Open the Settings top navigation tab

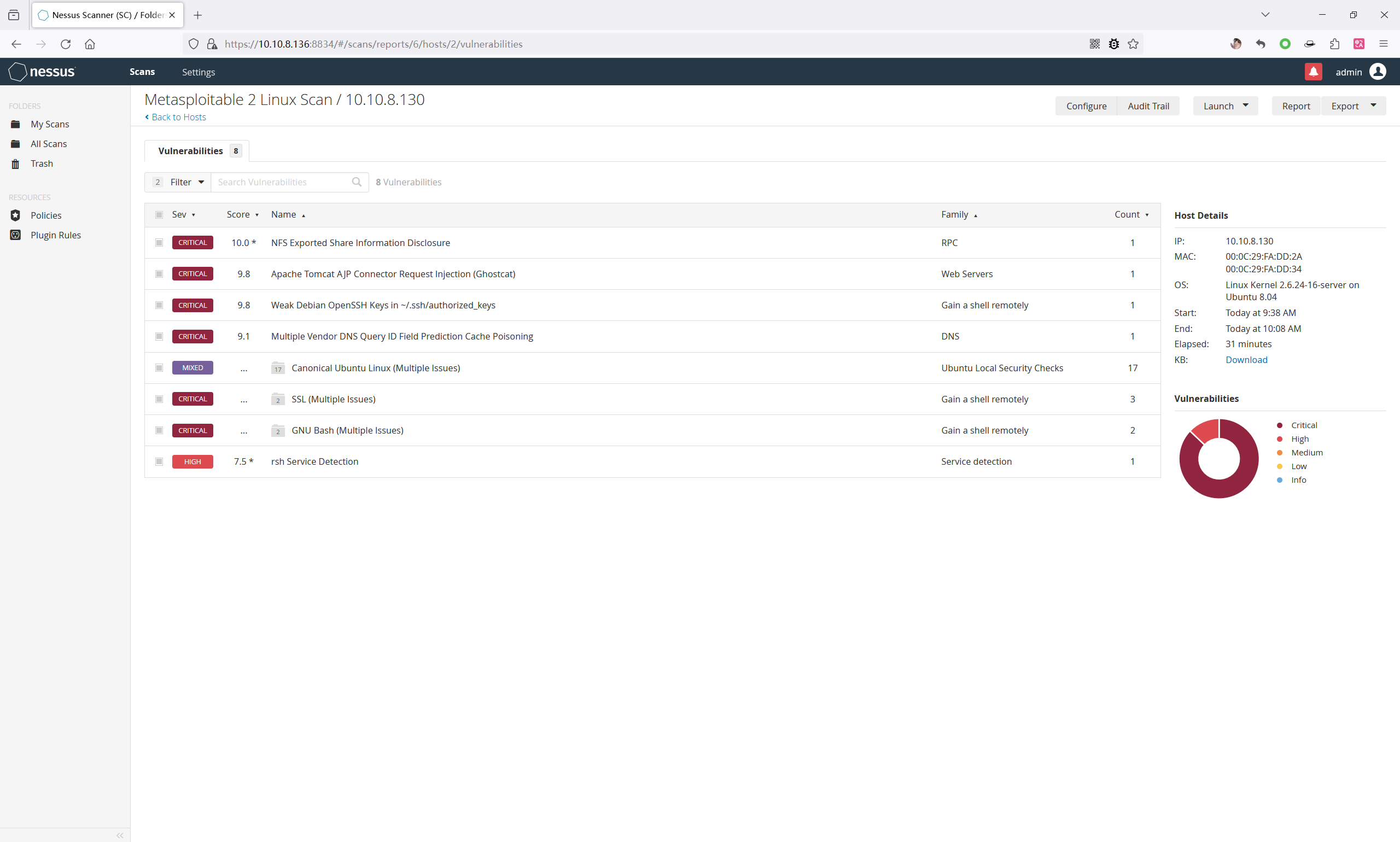pyautogui.click(x=198, y=72)
